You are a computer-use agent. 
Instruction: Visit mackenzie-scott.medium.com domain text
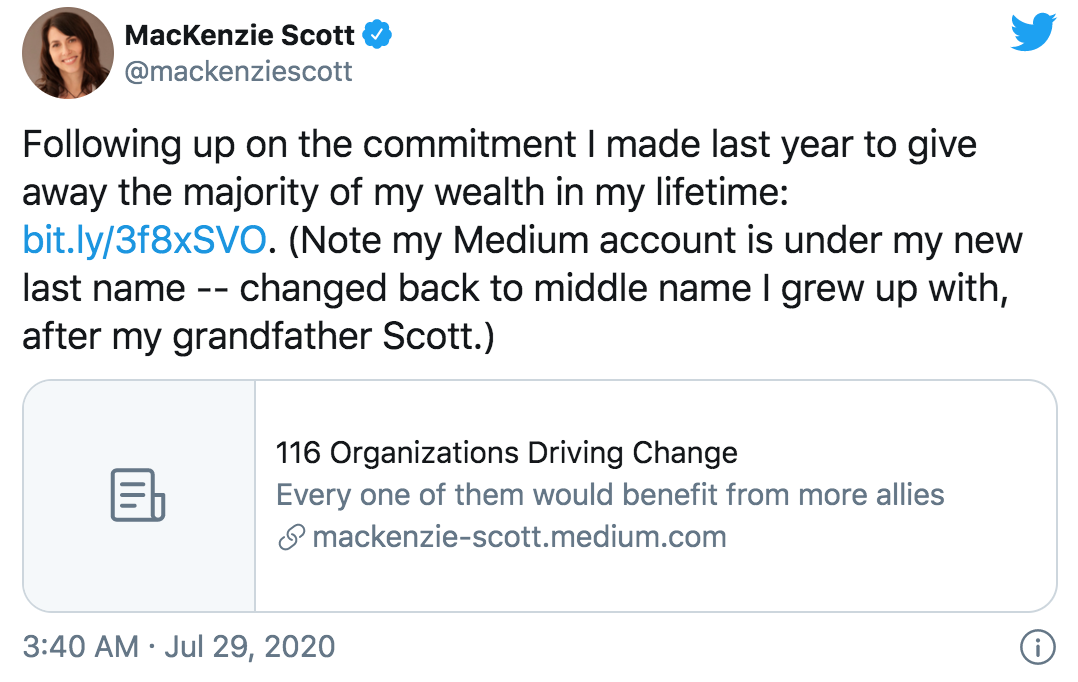[x=519, y=537]
